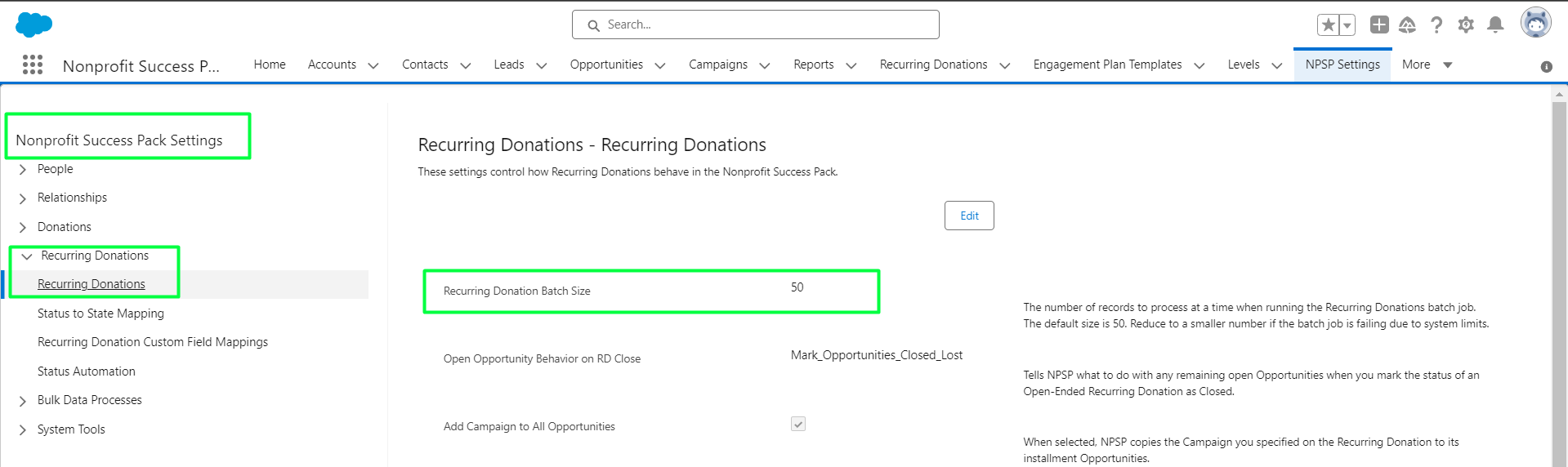Open the user profile avatar
The width and height of the screenshot is (1568, 467).
click(1536, 23)
